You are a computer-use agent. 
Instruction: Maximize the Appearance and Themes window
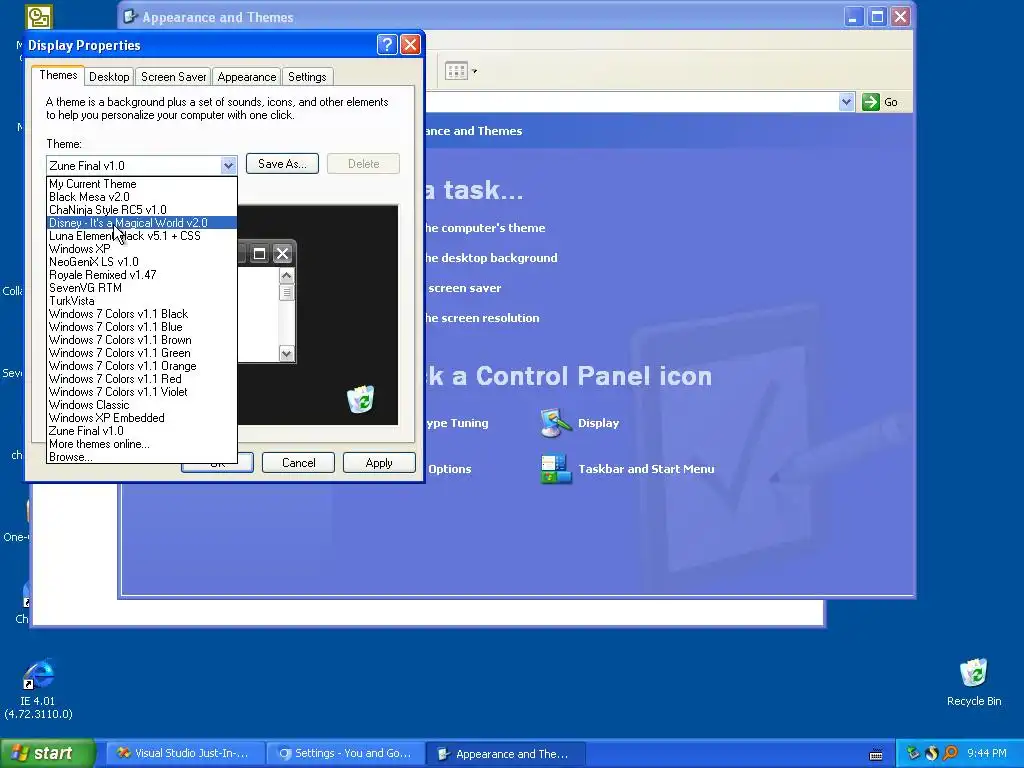click(877, 16)
